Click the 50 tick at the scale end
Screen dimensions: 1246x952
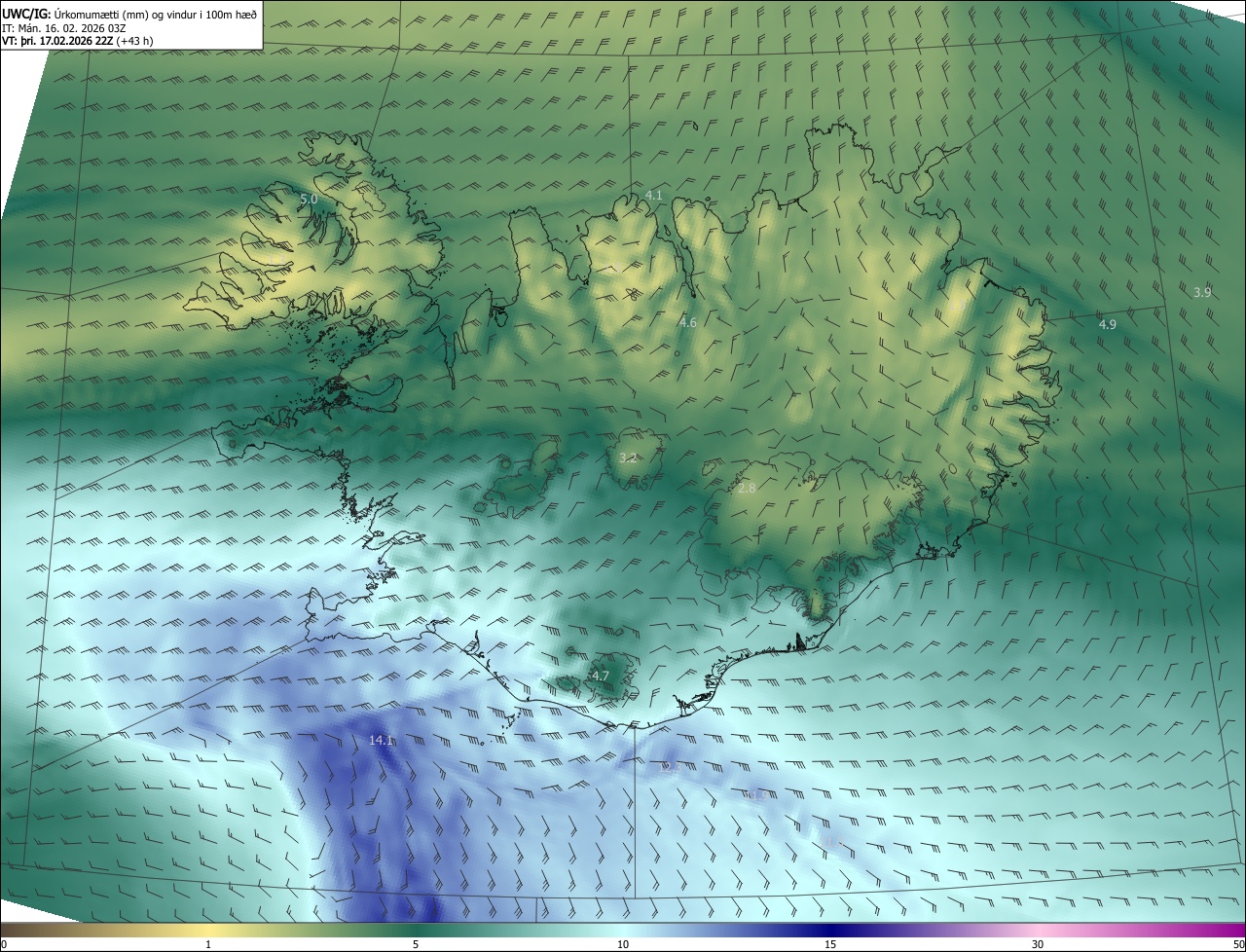coord(1238,945)
